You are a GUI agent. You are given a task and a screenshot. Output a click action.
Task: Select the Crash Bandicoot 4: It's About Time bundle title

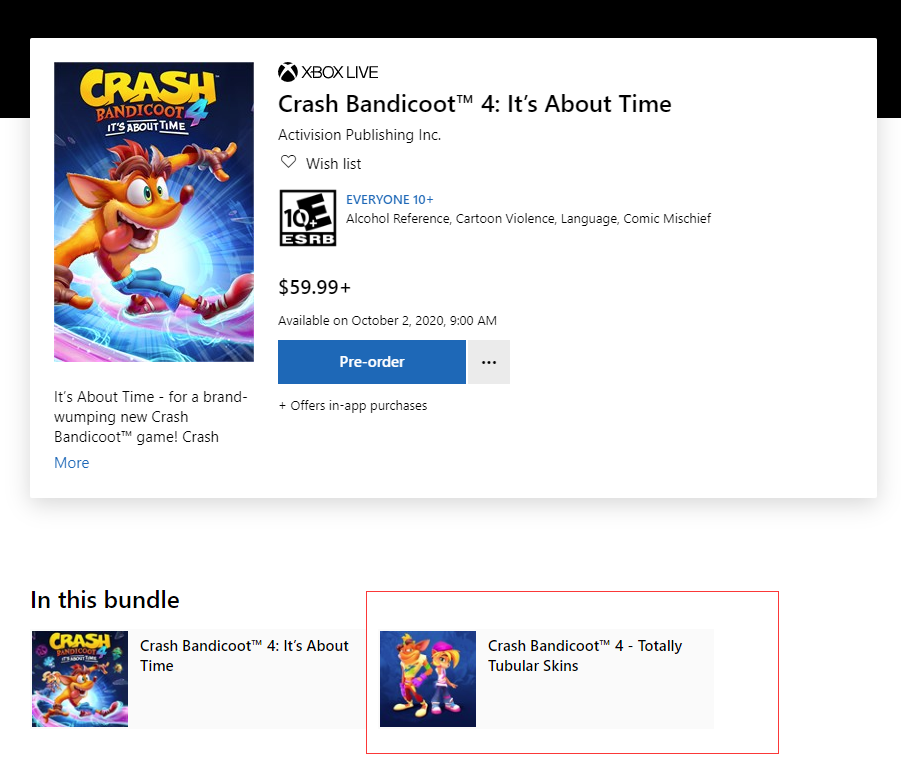point(244,656)
